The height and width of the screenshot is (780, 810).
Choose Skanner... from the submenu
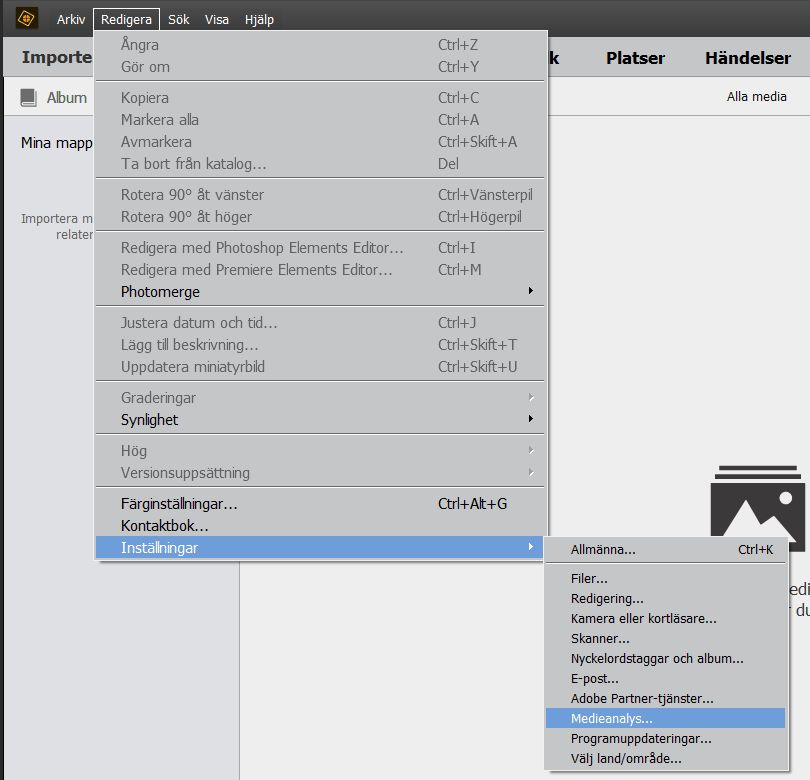click(x=666, y=638)
